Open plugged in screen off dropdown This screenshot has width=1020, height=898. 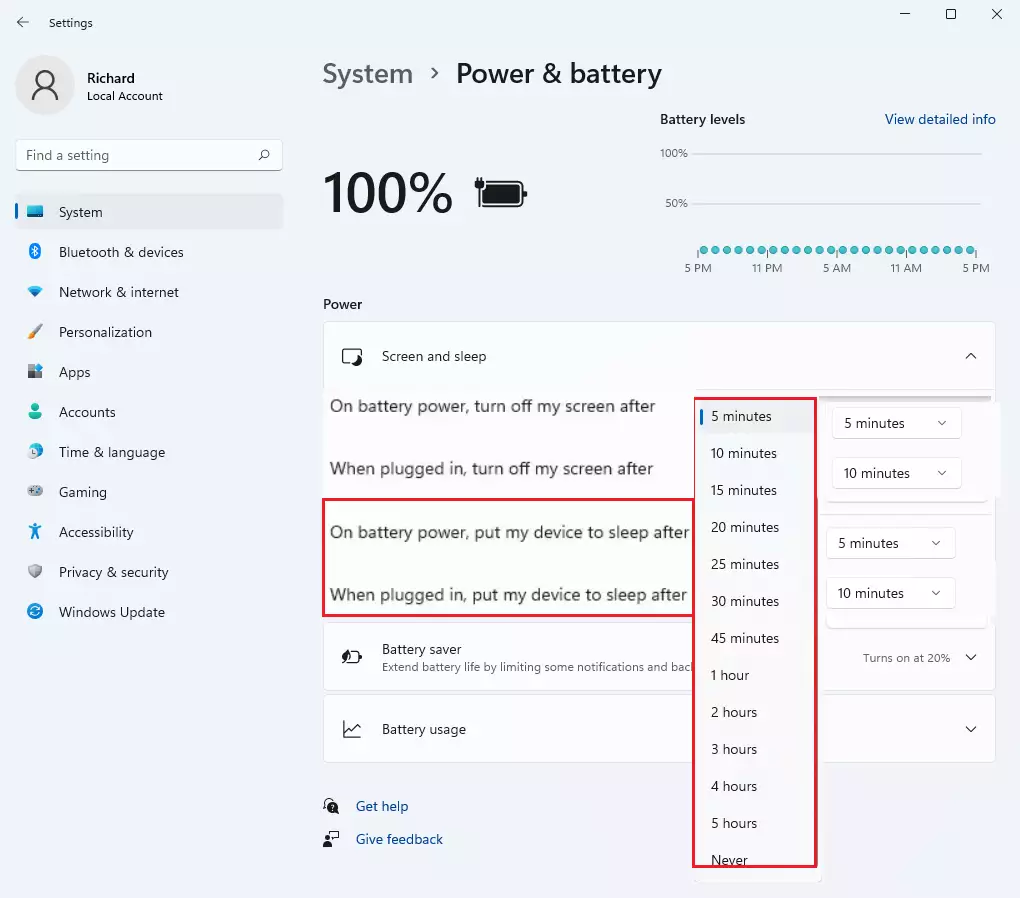coord(896,473)
